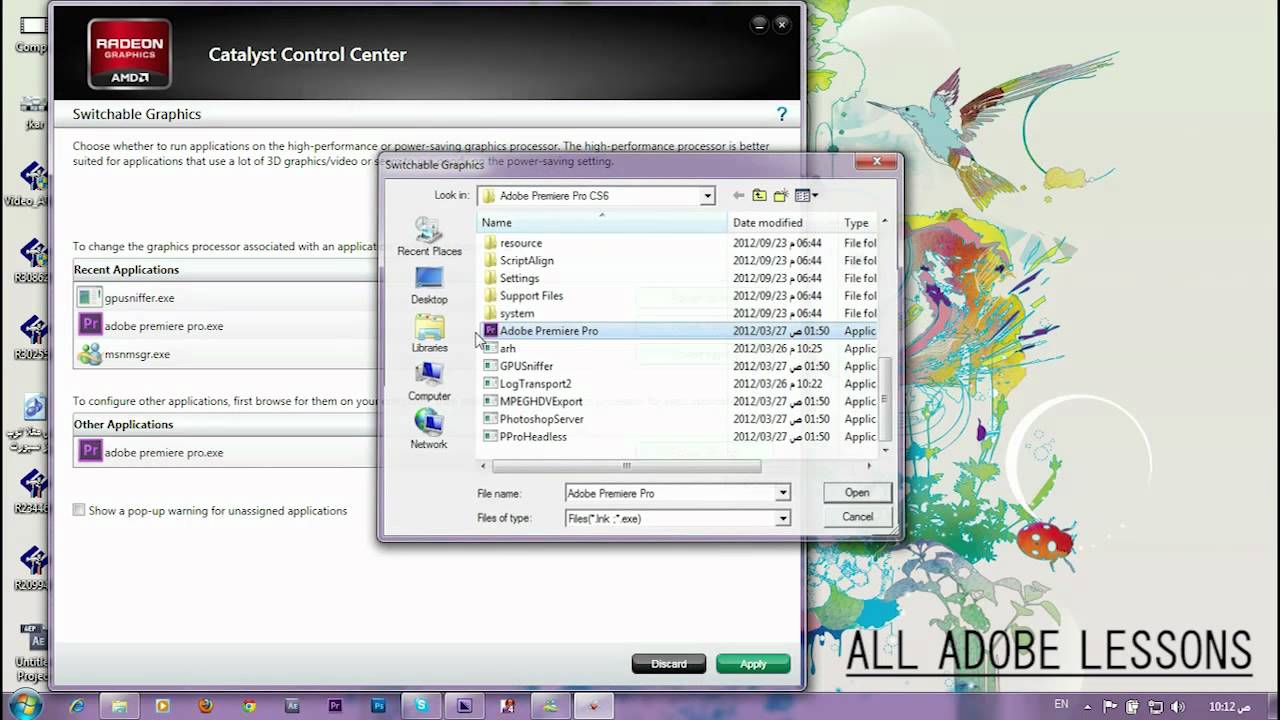
Task: Click the green Apply button
Action: pyautogui.click(x=753, y=664)
